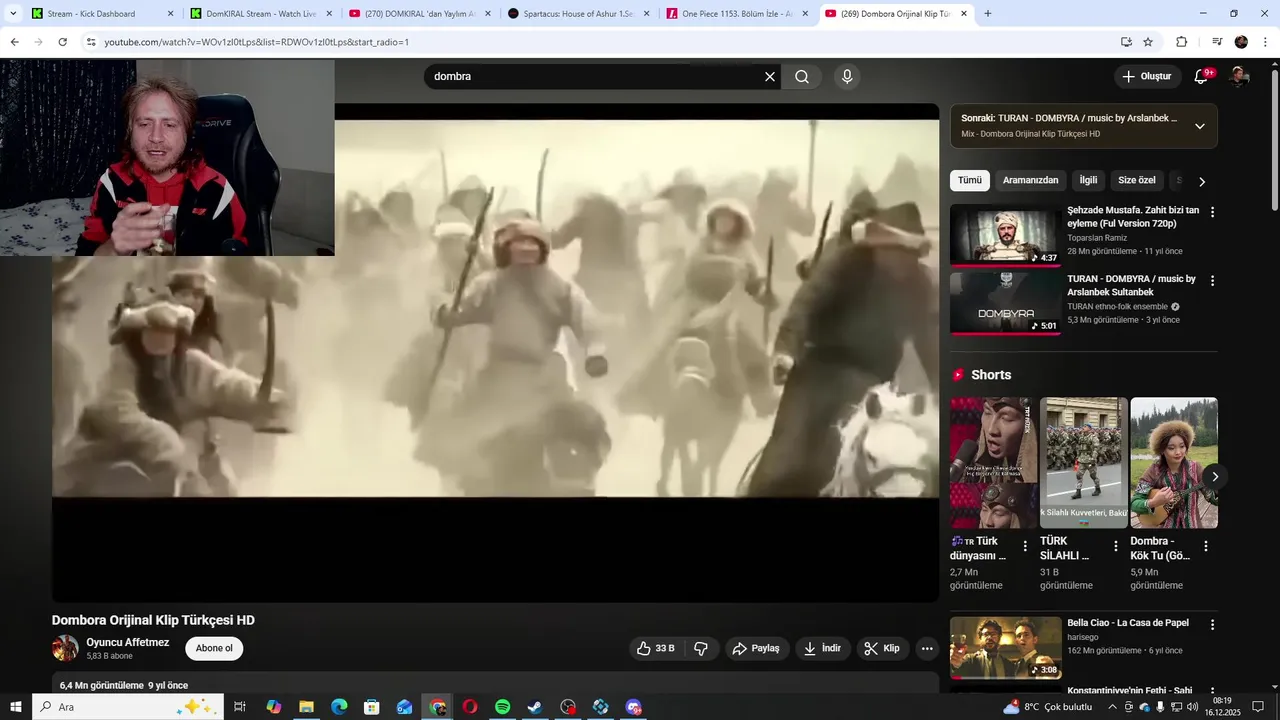Open TURAN DOMBYRA video thumbnail
The image size is (1280, 720).
point(1005,303)
